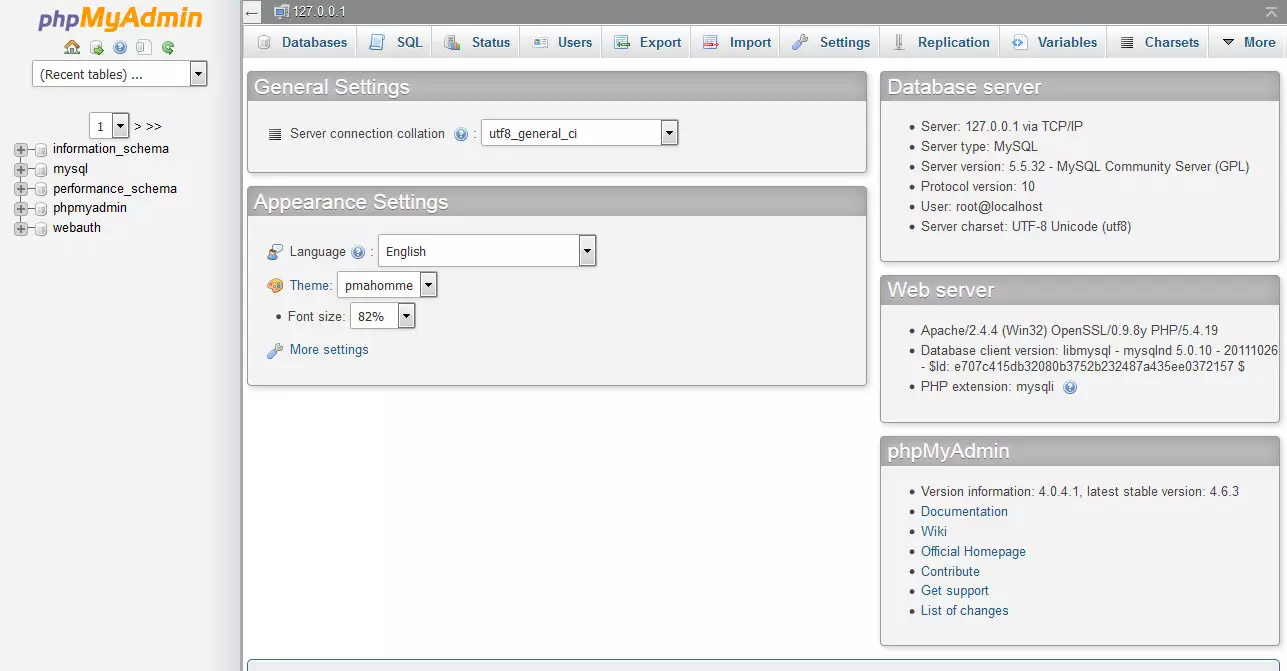Screen dimensions: 1287x671
Task: Open the More tab dropdown
Action: point(1248,42)
